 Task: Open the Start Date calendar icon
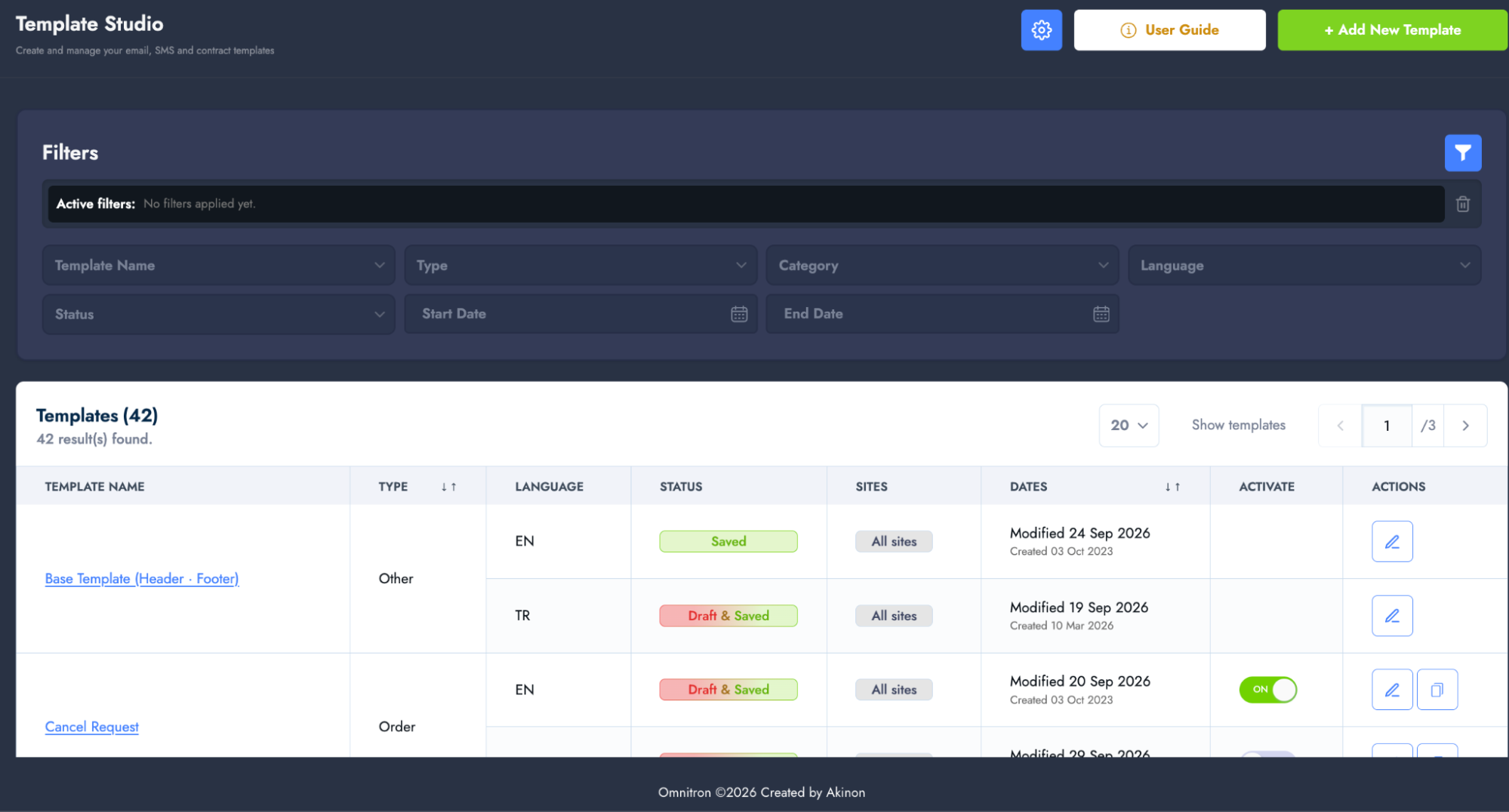(x=739, y=314)
